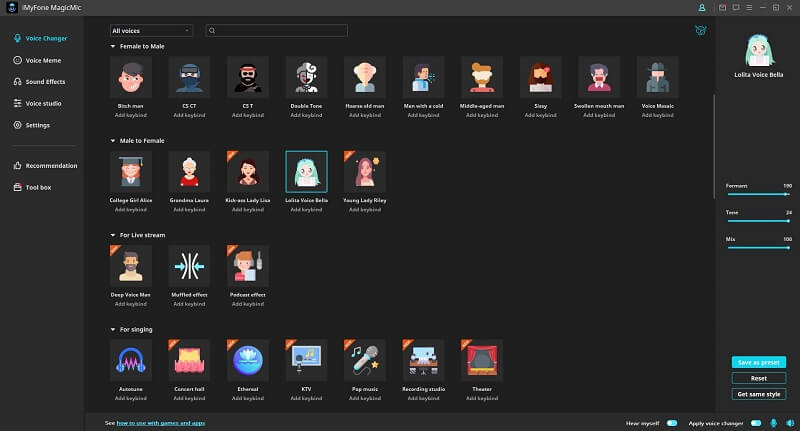Click the headset icon beside search bar
Image resolution: width=800 pixels, height=431 pixels.
701,31
